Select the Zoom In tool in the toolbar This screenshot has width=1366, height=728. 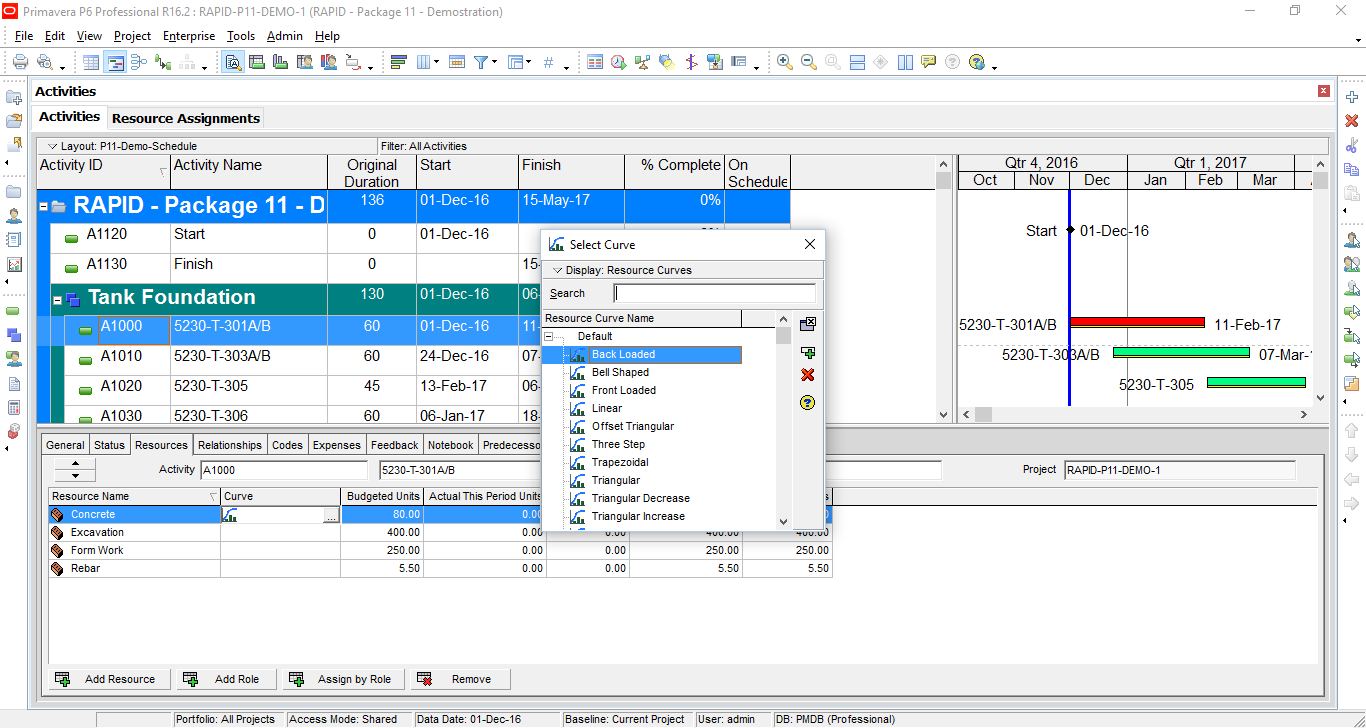pos(784,62)
